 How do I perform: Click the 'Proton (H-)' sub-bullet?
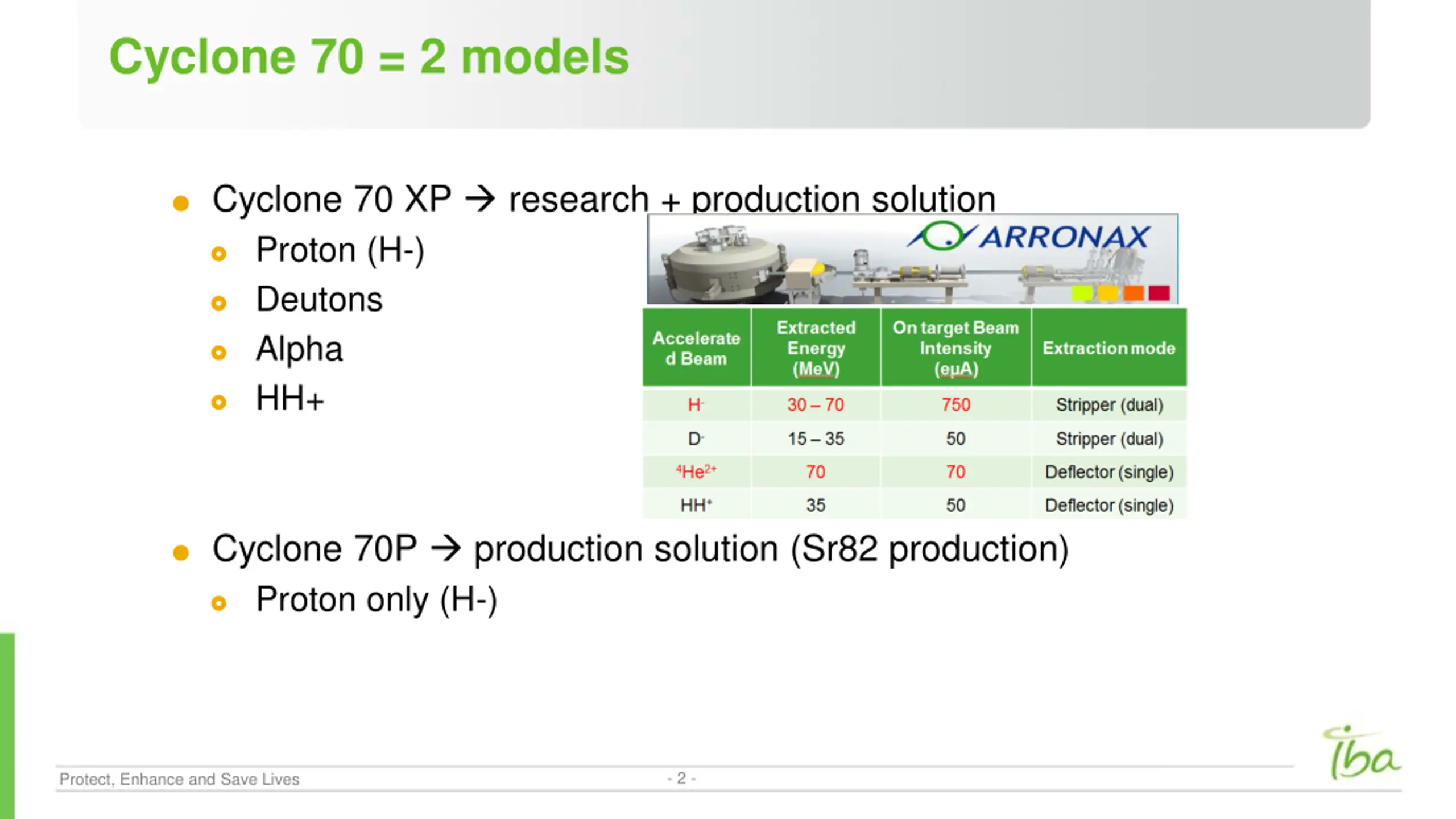click(340, 250)
